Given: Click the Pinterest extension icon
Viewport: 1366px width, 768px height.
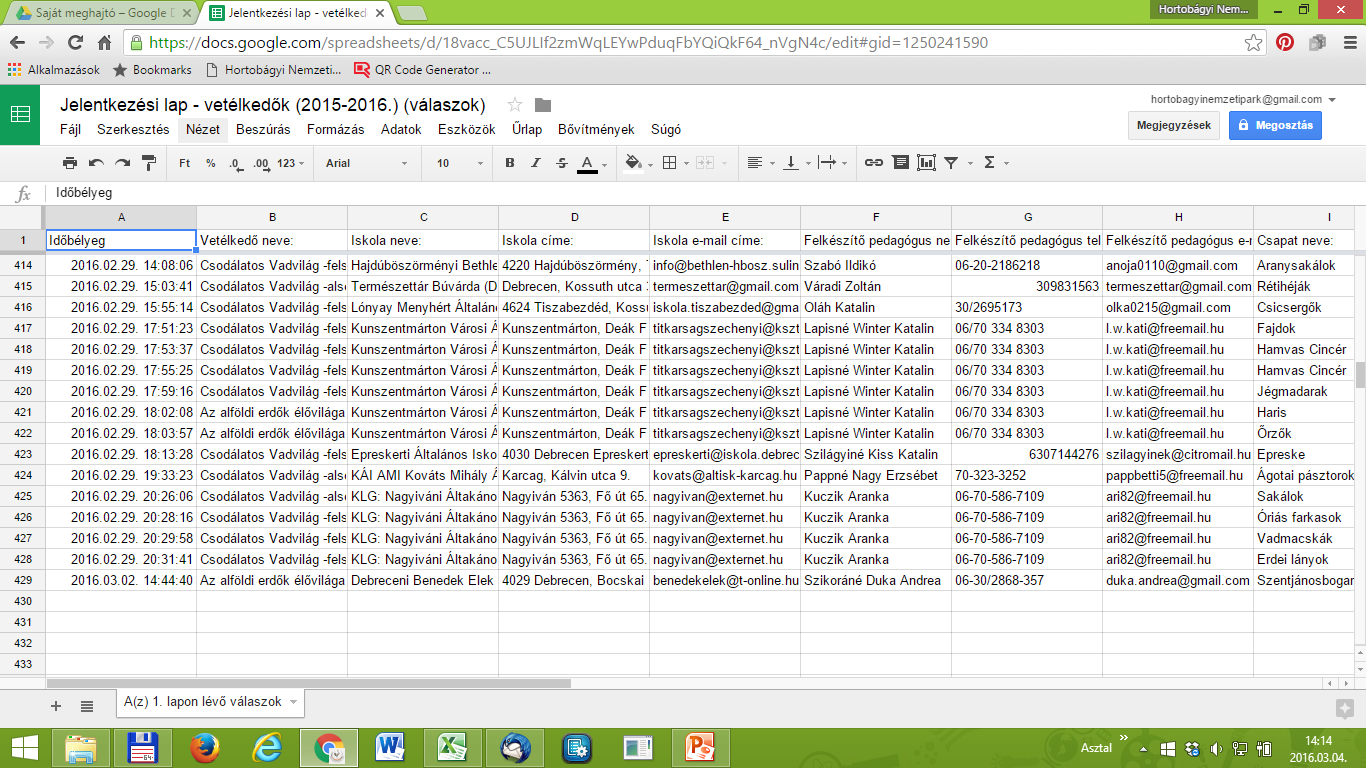Looking at the screenshot, I should [1285, 43].
